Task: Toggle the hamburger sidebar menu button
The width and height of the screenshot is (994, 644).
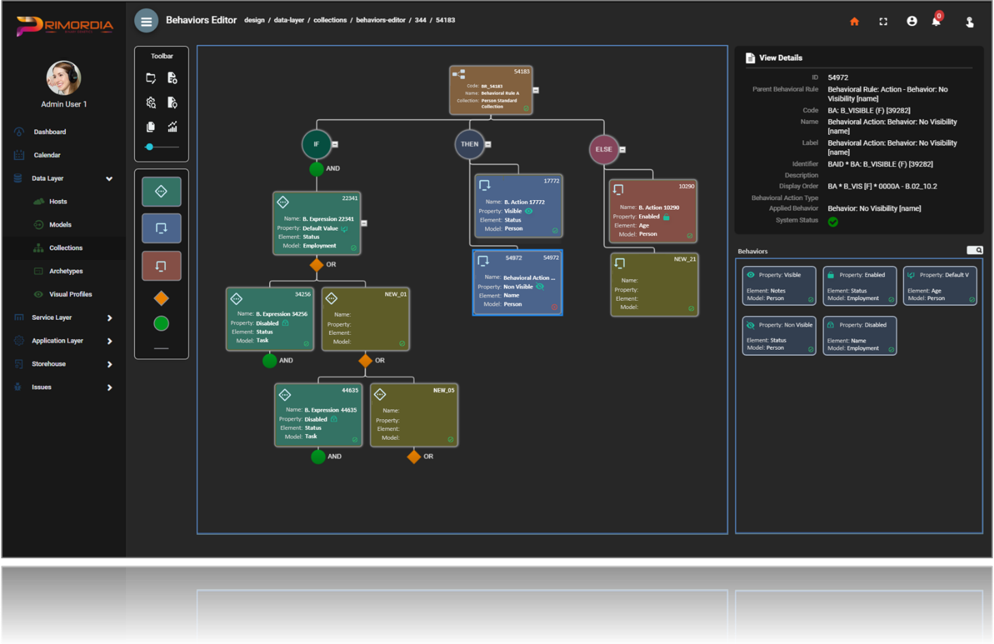Action: click(146, 21)
